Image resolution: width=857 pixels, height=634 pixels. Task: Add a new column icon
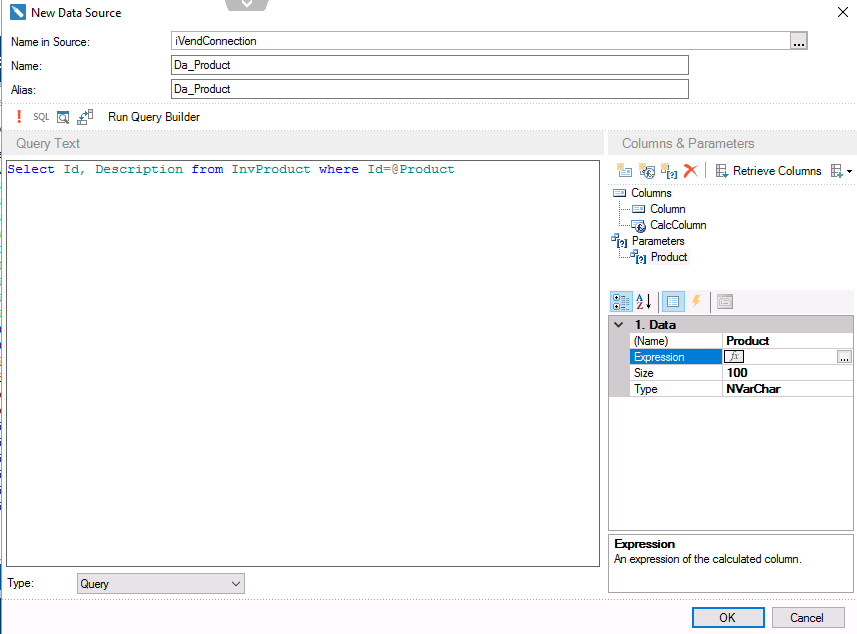624,171
